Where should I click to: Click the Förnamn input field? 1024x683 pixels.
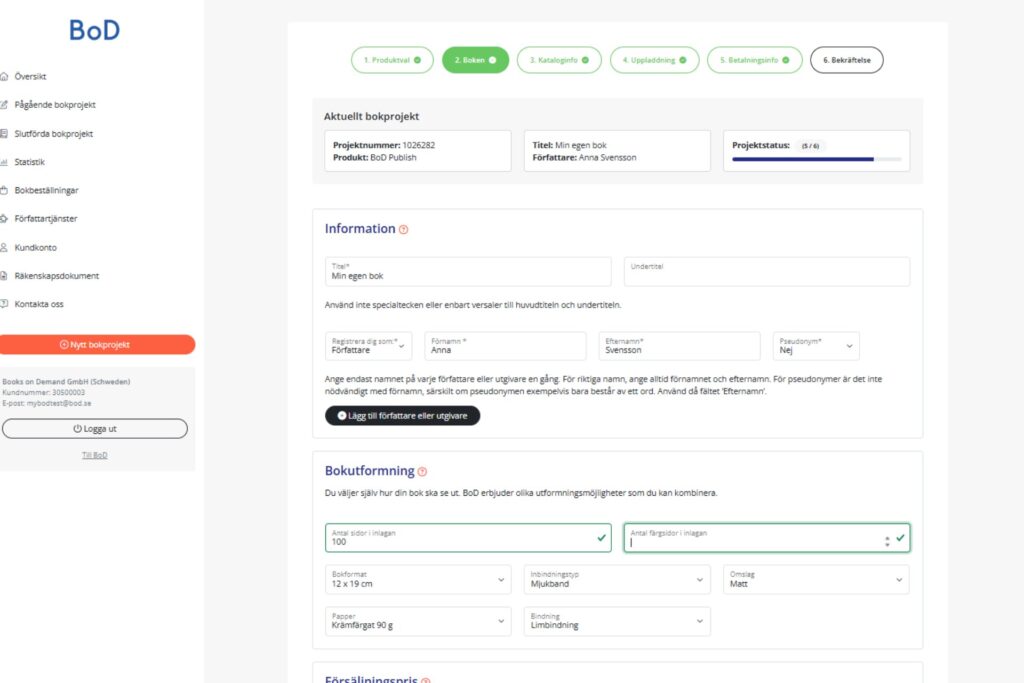(505, 346)
